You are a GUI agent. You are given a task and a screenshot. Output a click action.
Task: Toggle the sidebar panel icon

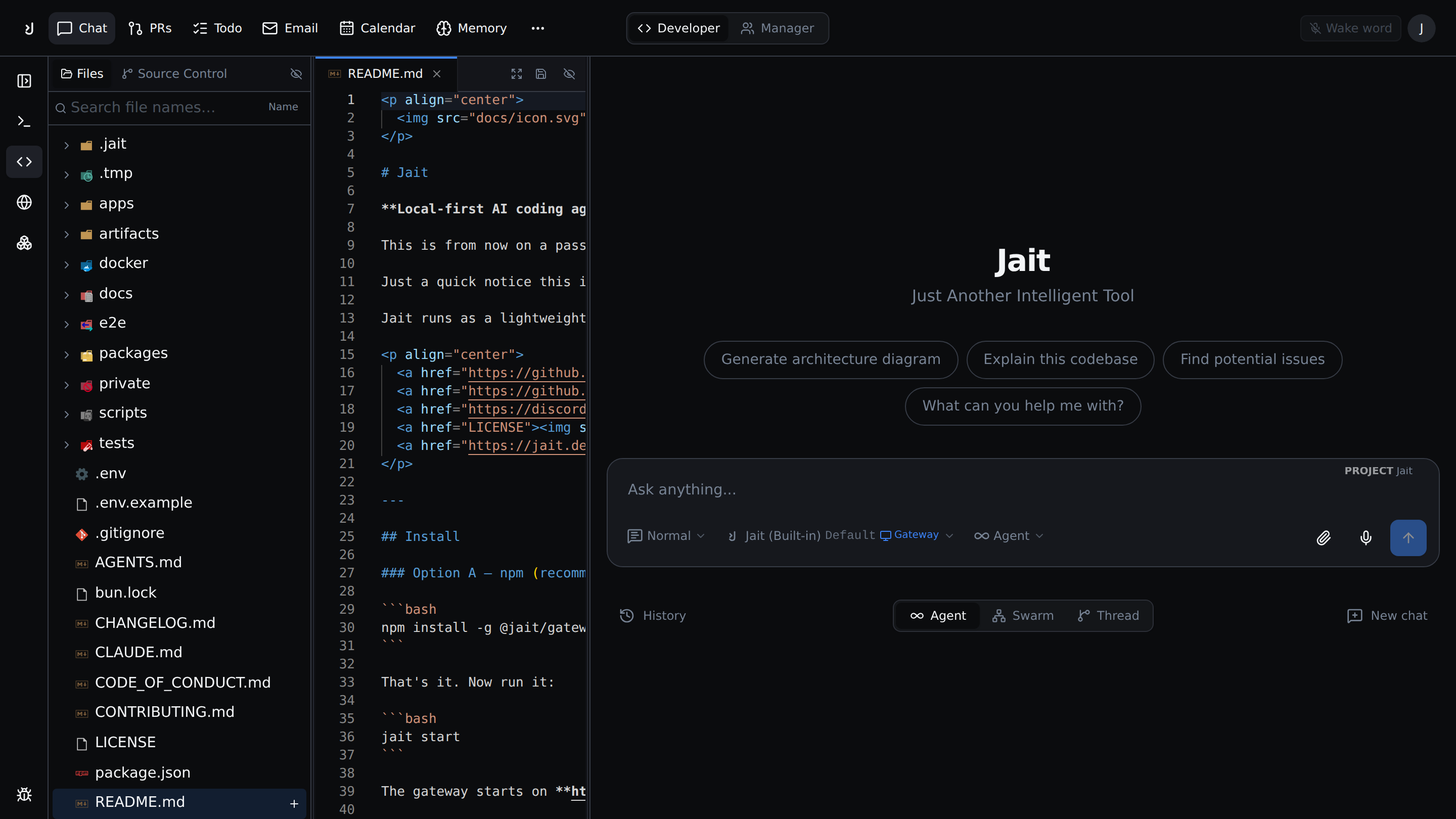24,81
